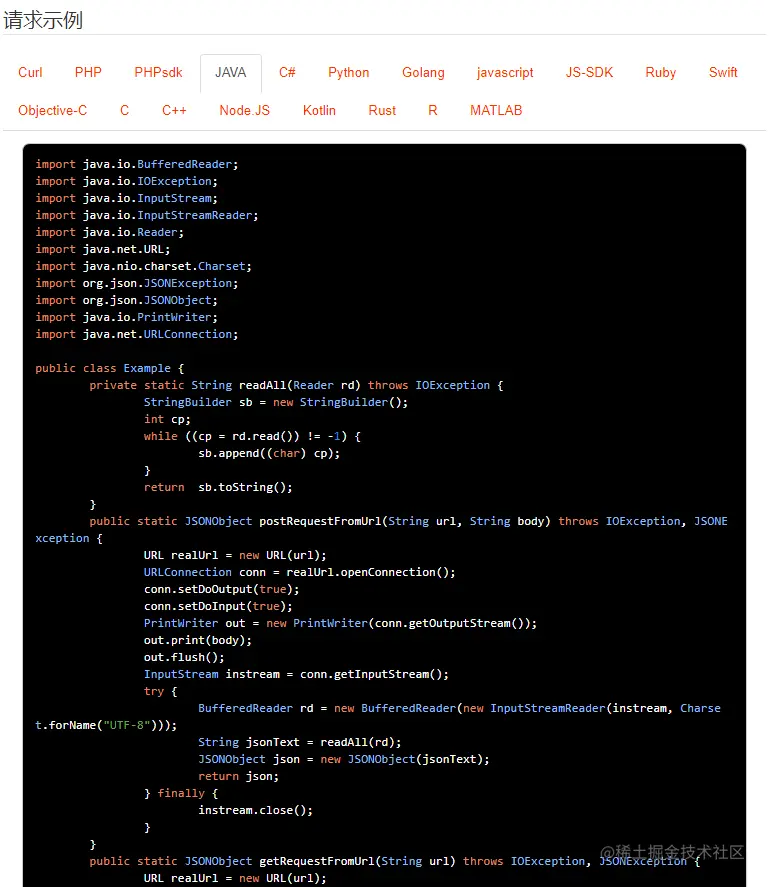Show the Python request example

pyautogui.click(x=349, y=72)
